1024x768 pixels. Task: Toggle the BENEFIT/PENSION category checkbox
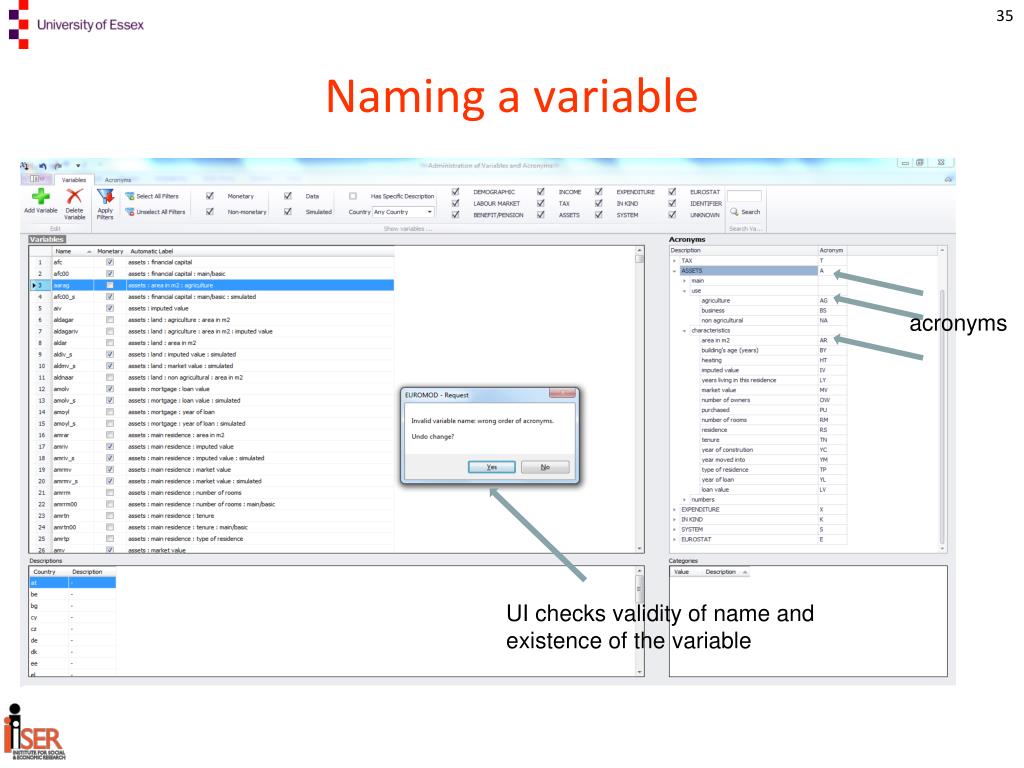tap(456, 215)
